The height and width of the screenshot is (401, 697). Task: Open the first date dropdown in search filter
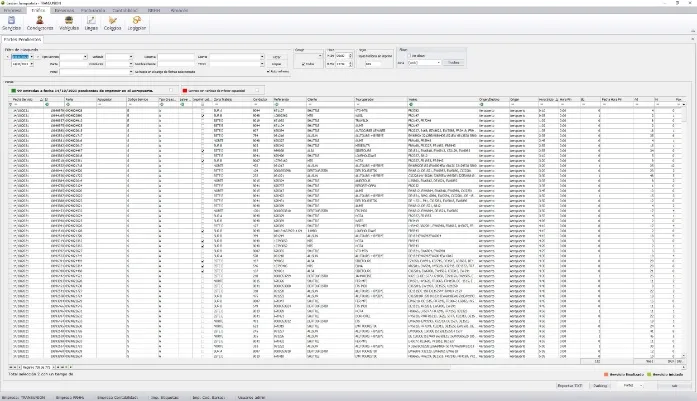[32, 57]
